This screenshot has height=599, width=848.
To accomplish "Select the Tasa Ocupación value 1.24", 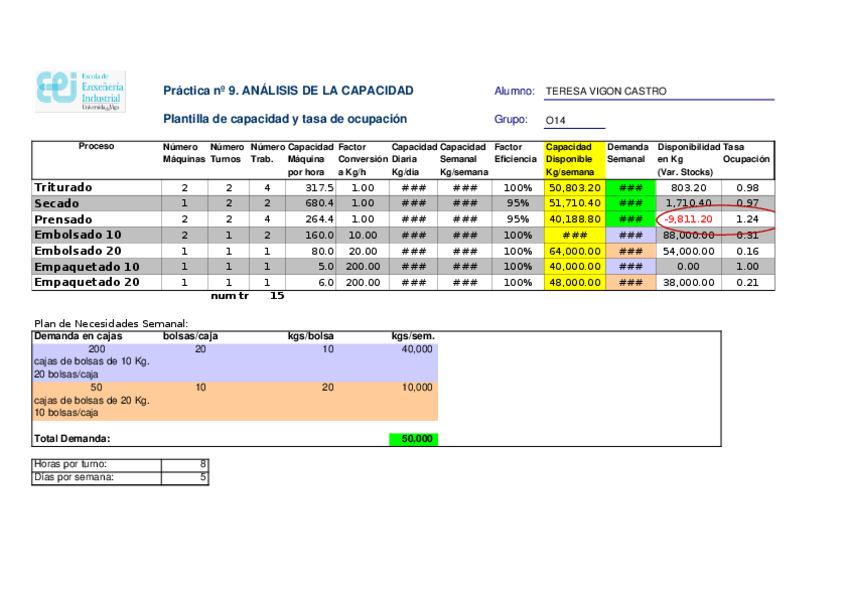I will (x=746, y=219).
